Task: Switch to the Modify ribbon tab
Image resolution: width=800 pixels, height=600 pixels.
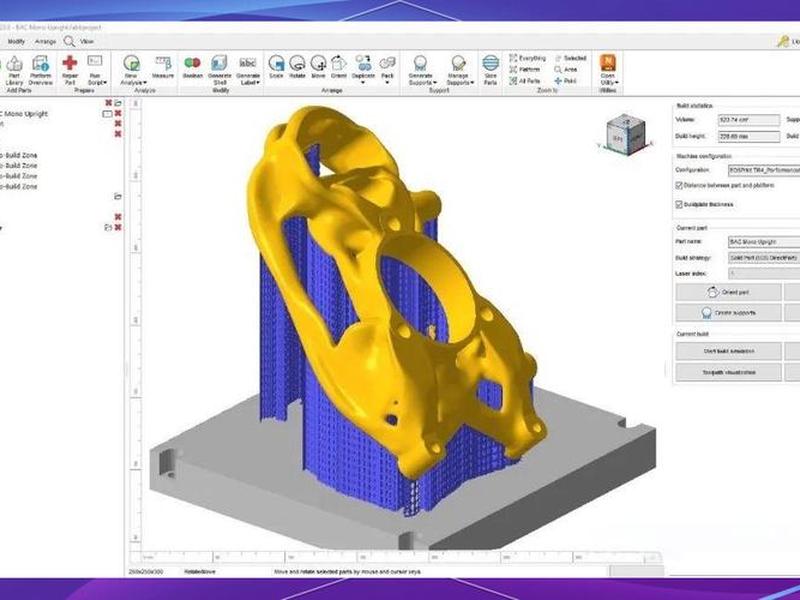Action: (16, 41)
